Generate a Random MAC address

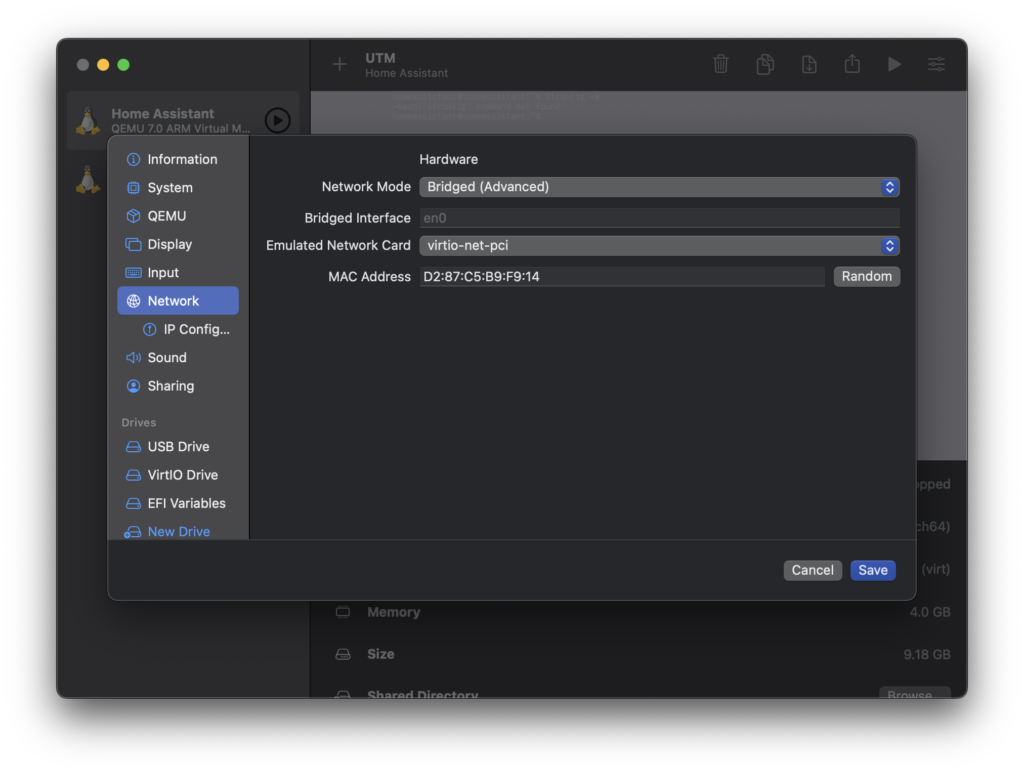(867, 277)
